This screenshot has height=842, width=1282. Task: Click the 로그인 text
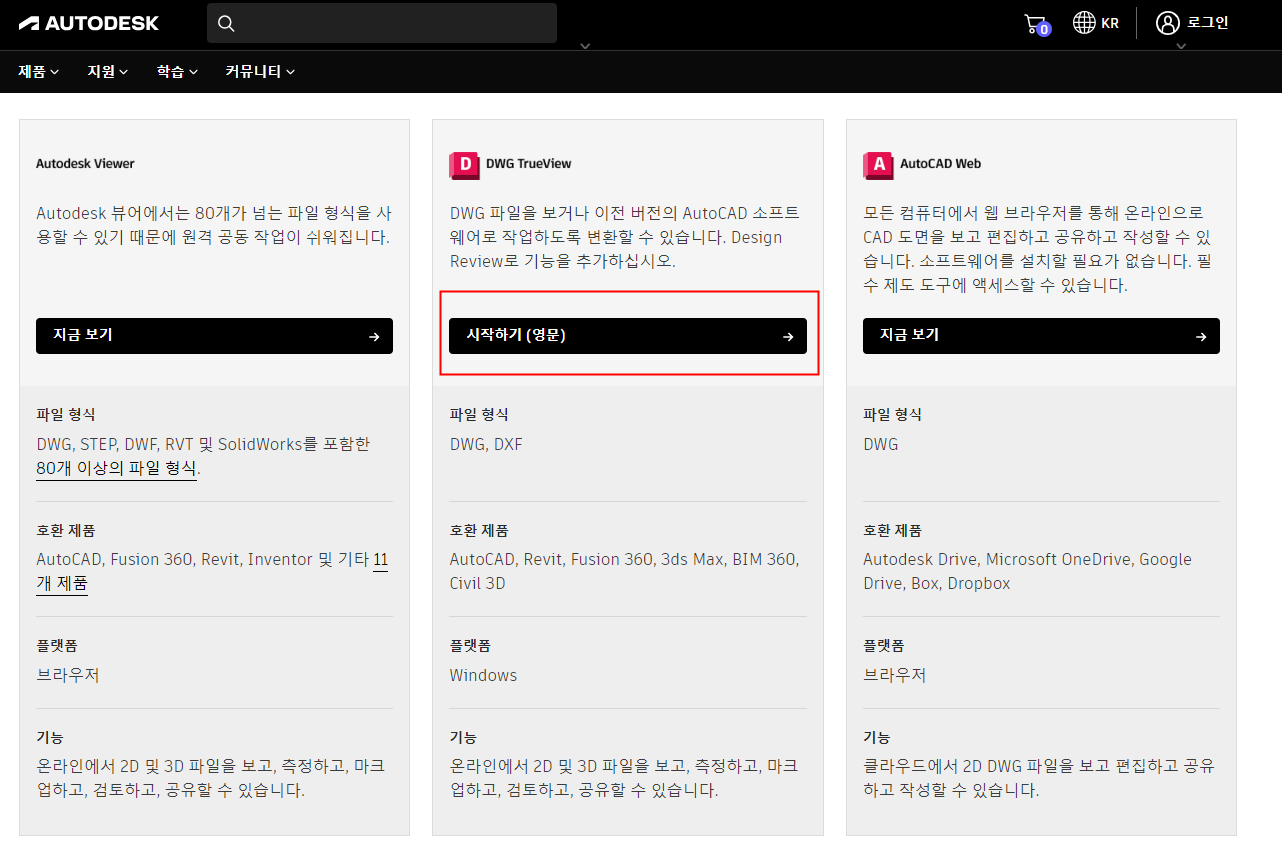[x=1208, y=23]
